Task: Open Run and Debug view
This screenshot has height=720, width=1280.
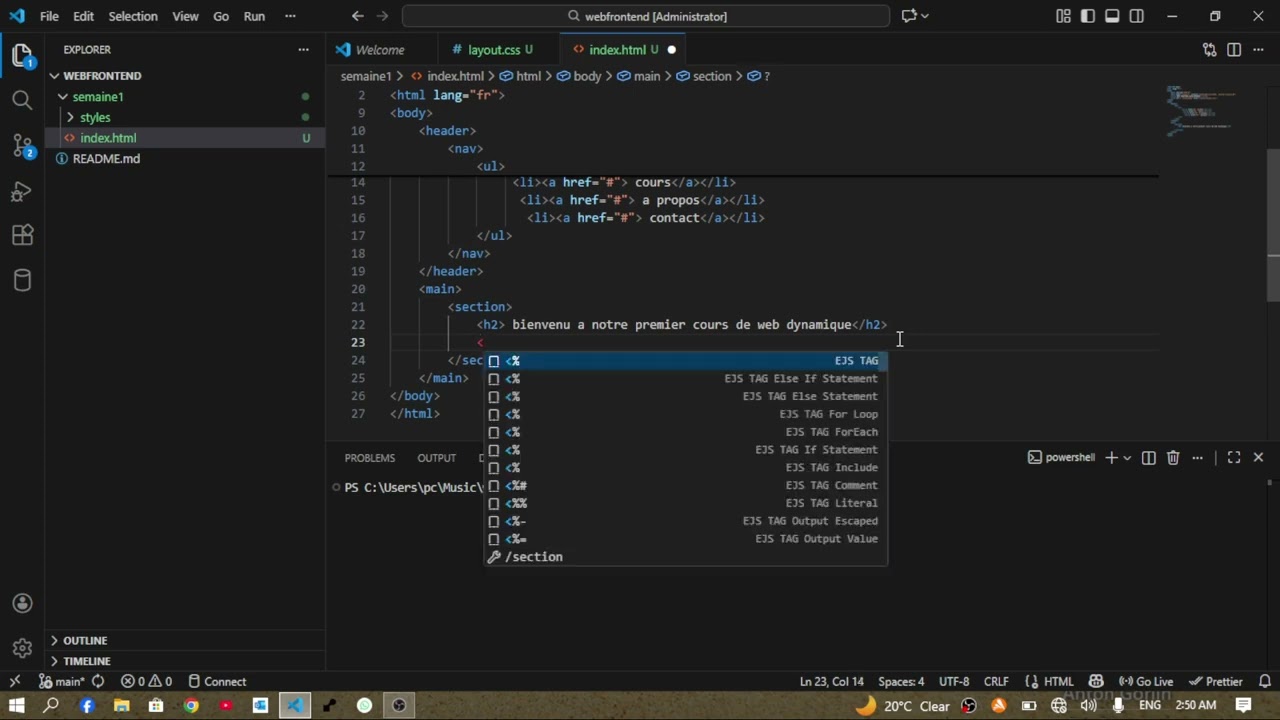Action: coord(22,191)
